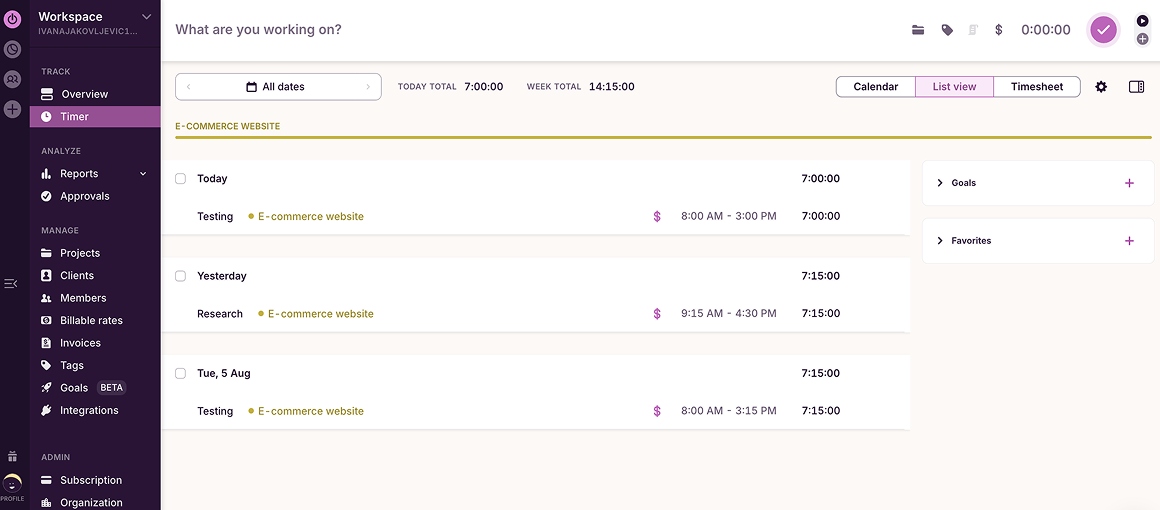This screenshot has height=510, width=1160.
Task: Click the add plus icon beside Goals
Action: pyautogui.click(x=1129, y=183)
